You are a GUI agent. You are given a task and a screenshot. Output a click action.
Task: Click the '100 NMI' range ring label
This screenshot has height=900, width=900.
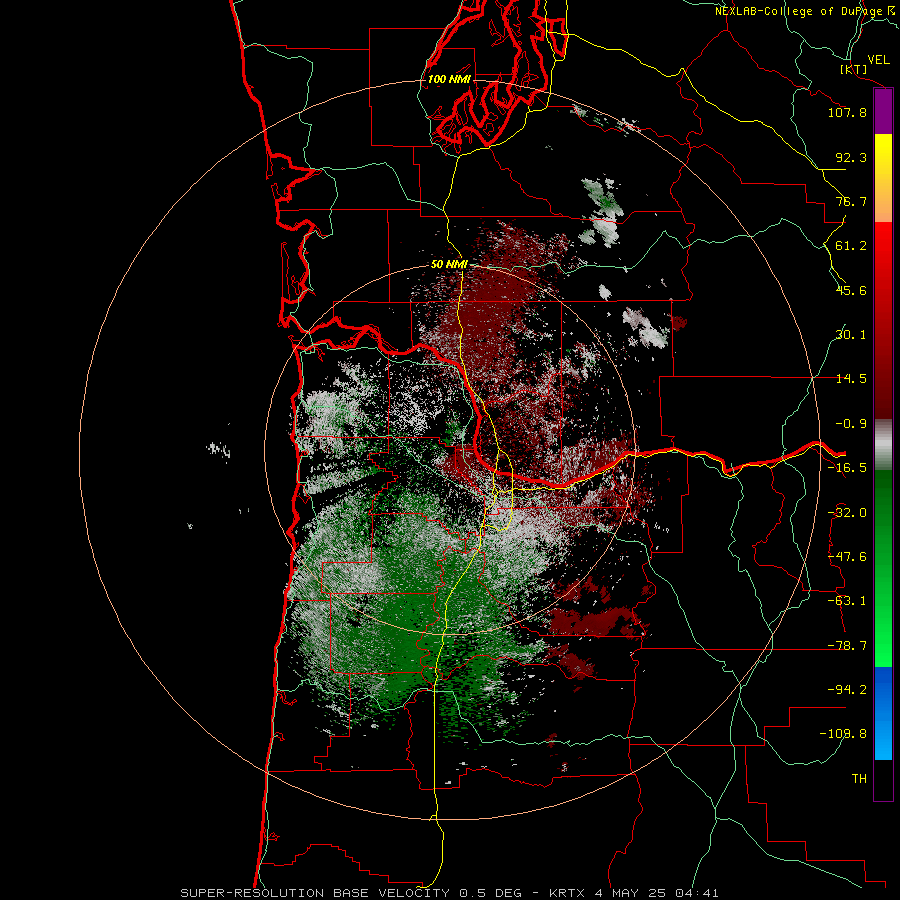click(x=449, y=79)
